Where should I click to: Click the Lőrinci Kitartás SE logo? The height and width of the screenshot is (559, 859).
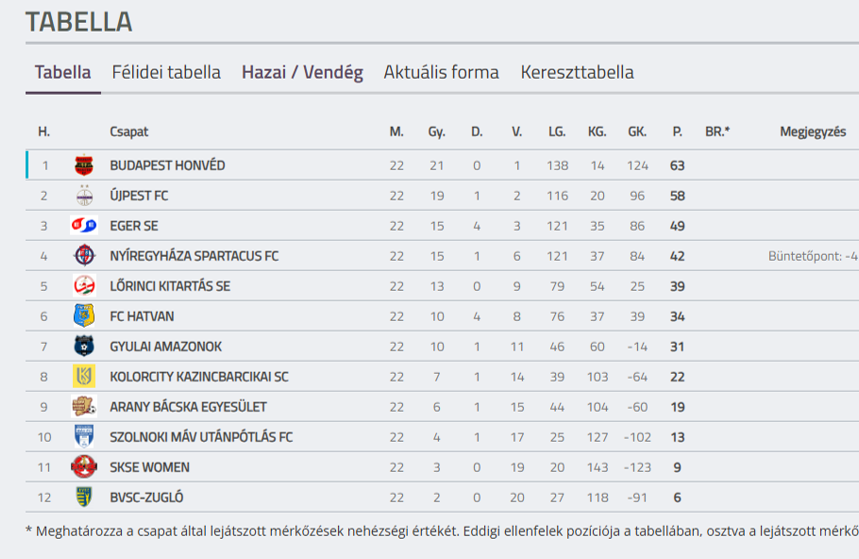click(x=84, y=286)
